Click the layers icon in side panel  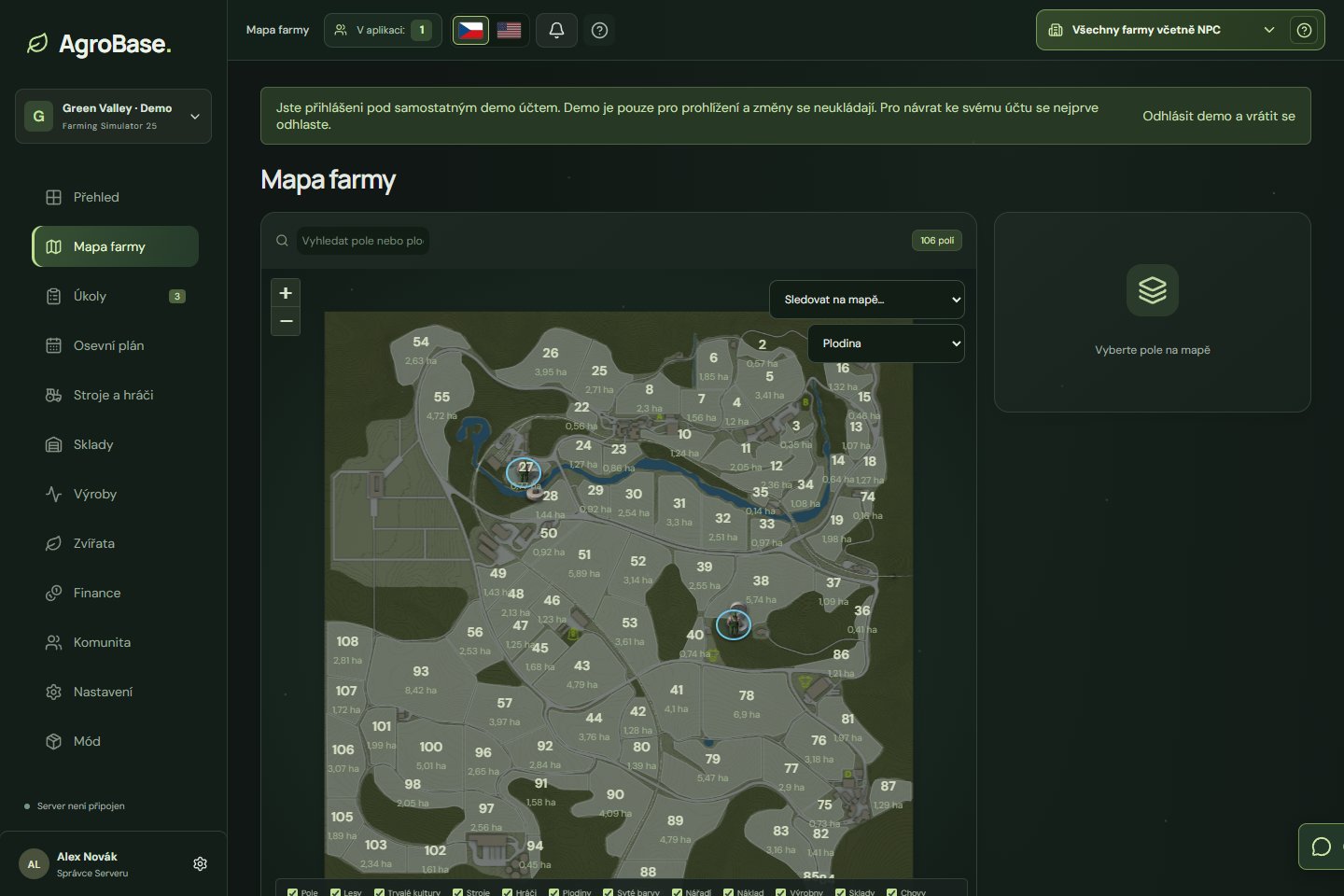(x=1153, y=290)
